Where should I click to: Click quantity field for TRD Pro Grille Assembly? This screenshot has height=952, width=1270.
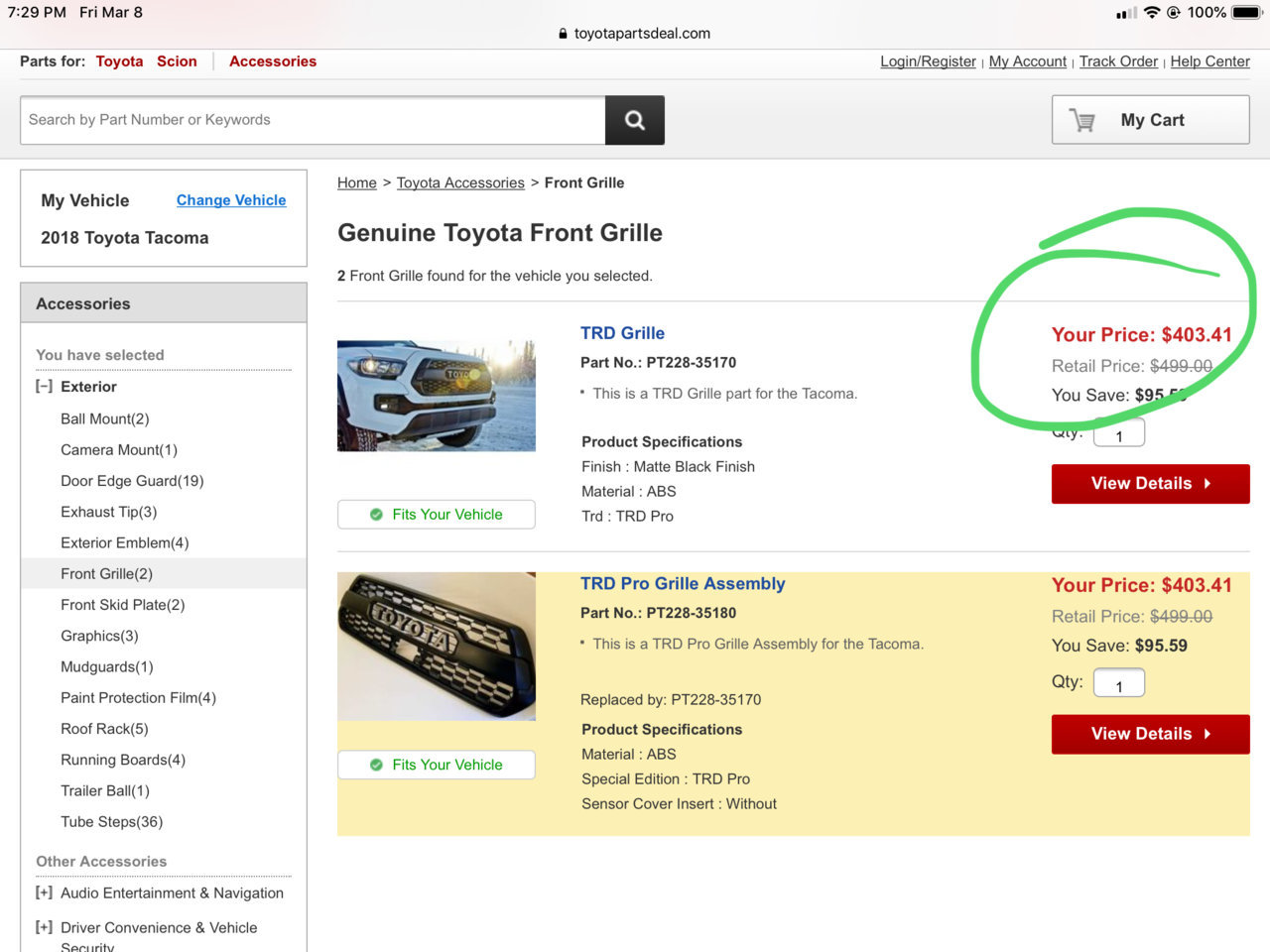(1119, 683)
